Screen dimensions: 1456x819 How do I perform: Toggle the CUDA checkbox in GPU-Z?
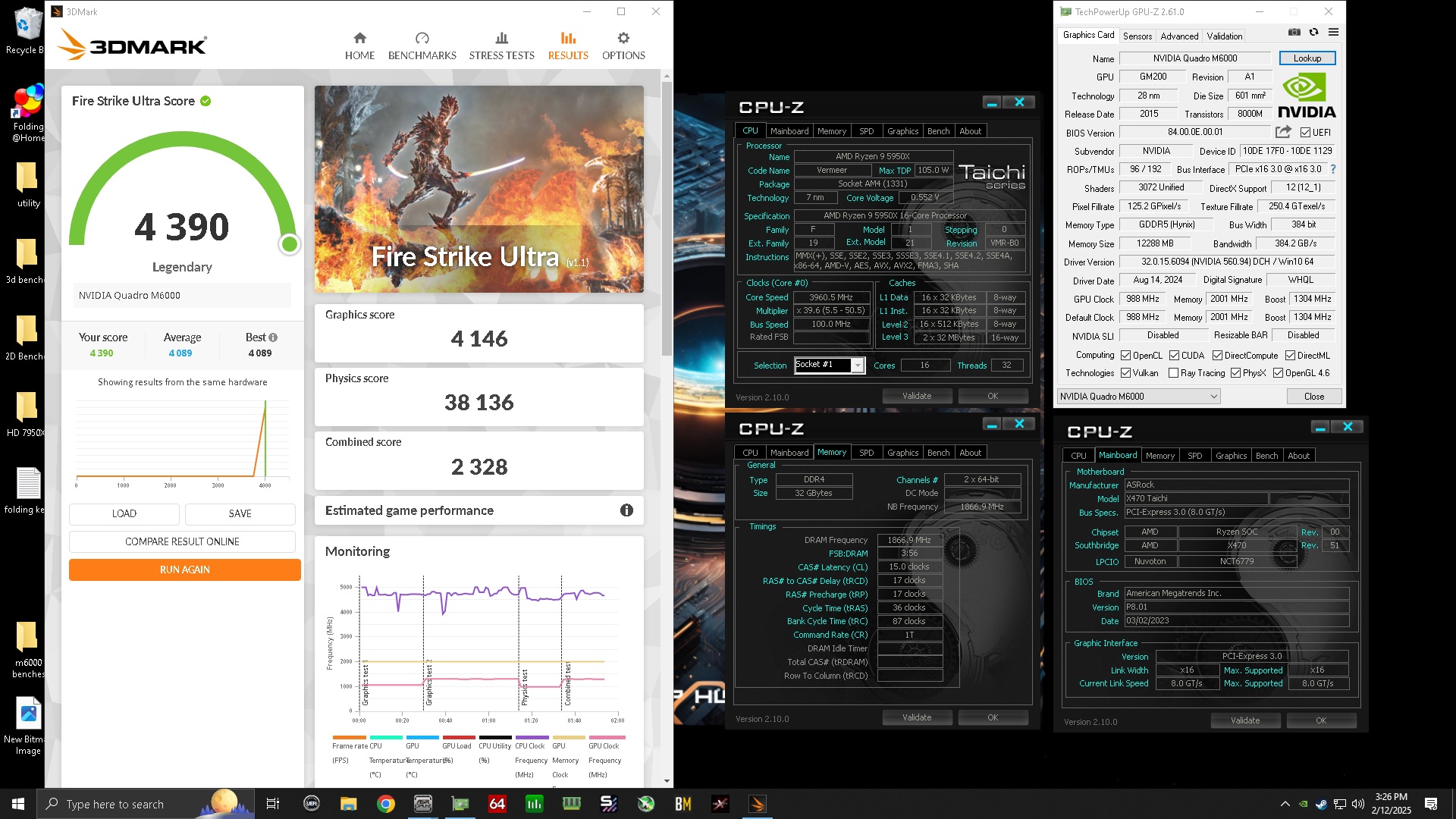[x=1174, y=355]
